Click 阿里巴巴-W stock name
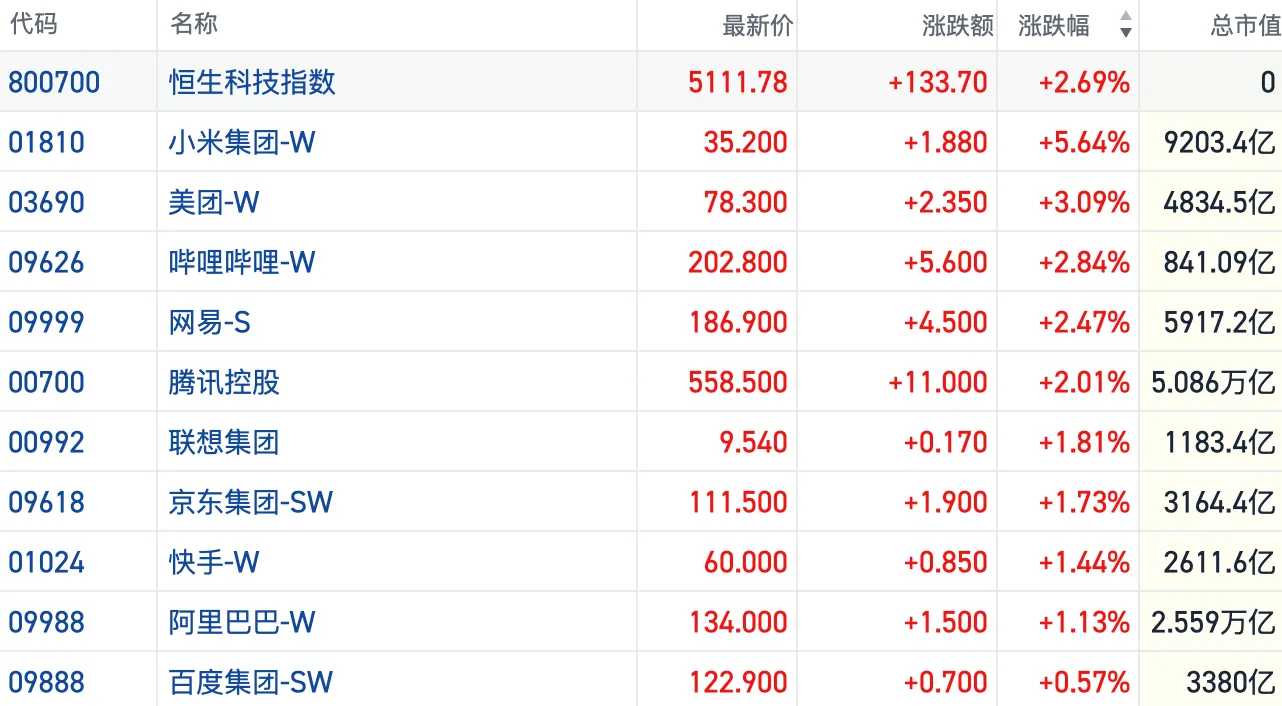Viewport: 1282px width, 706px height. (242, 622)
